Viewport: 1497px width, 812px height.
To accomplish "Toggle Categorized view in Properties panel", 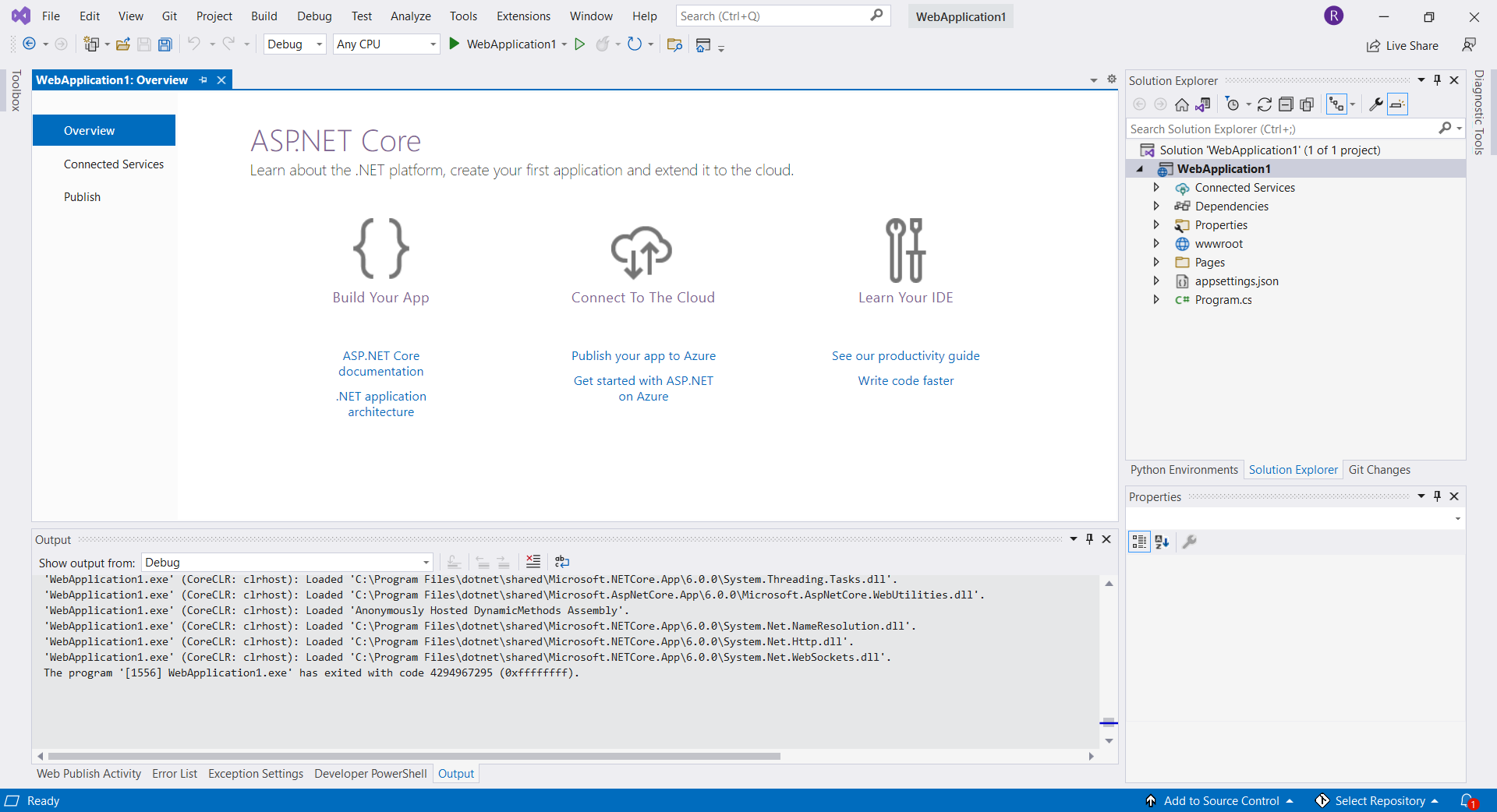I will [1139, 542].
